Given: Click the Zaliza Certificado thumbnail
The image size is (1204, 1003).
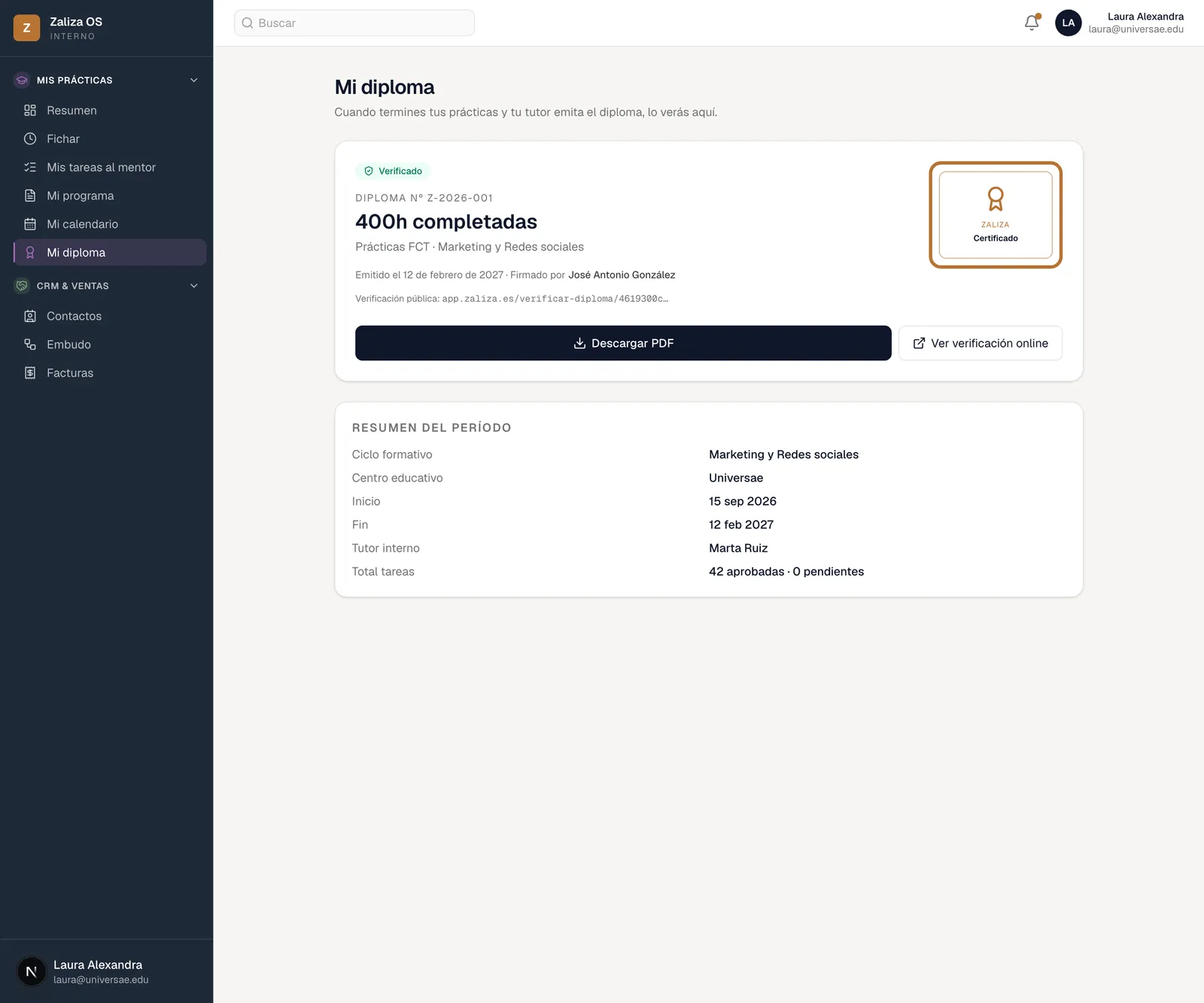Looking at the screenshot, I should (996, 215).
